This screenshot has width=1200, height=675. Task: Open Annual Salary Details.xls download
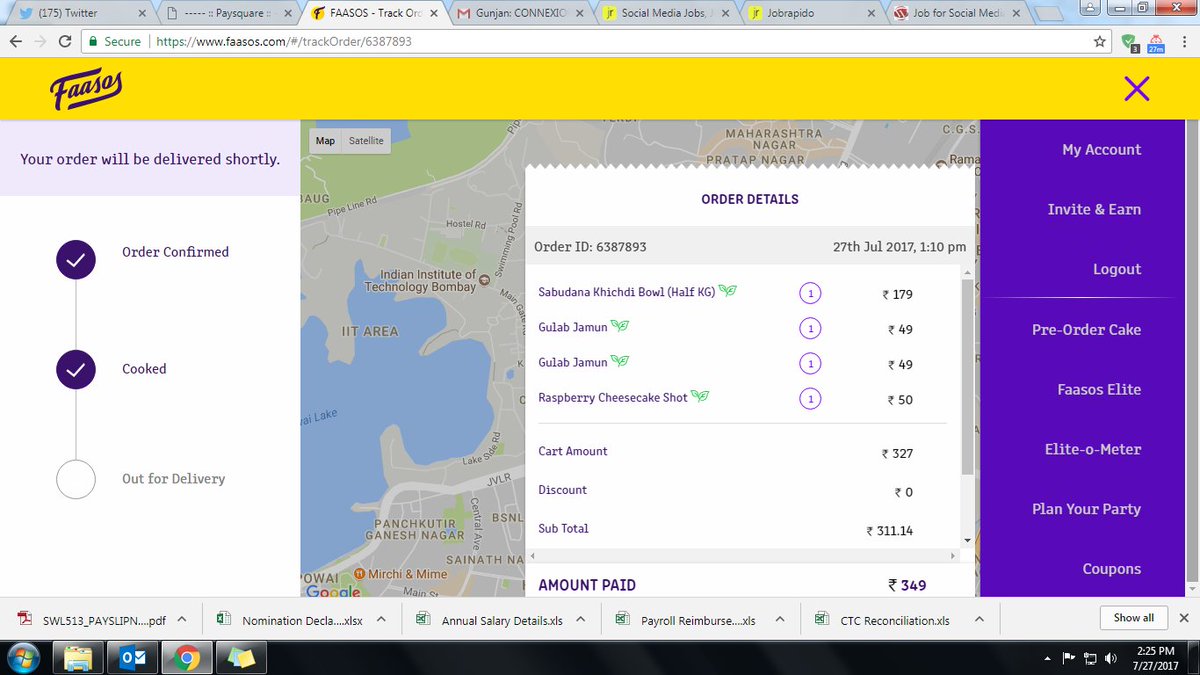point(490,620)
